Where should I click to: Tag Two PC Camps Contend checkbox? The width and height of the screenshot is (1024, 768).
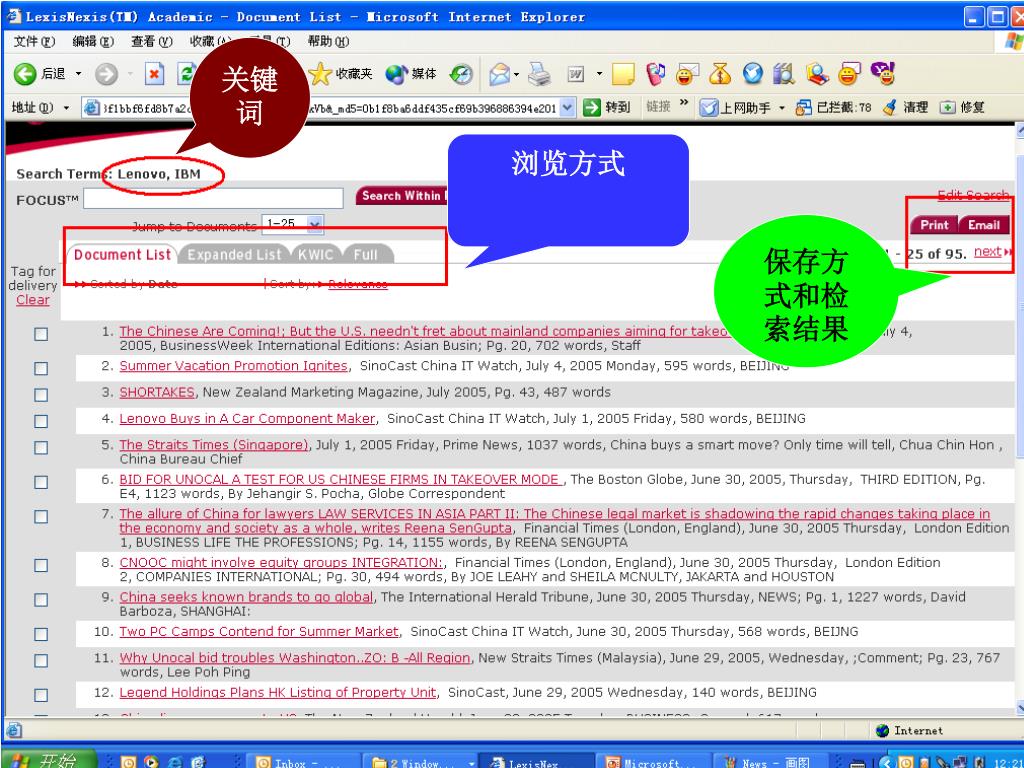tap(41, 634)
